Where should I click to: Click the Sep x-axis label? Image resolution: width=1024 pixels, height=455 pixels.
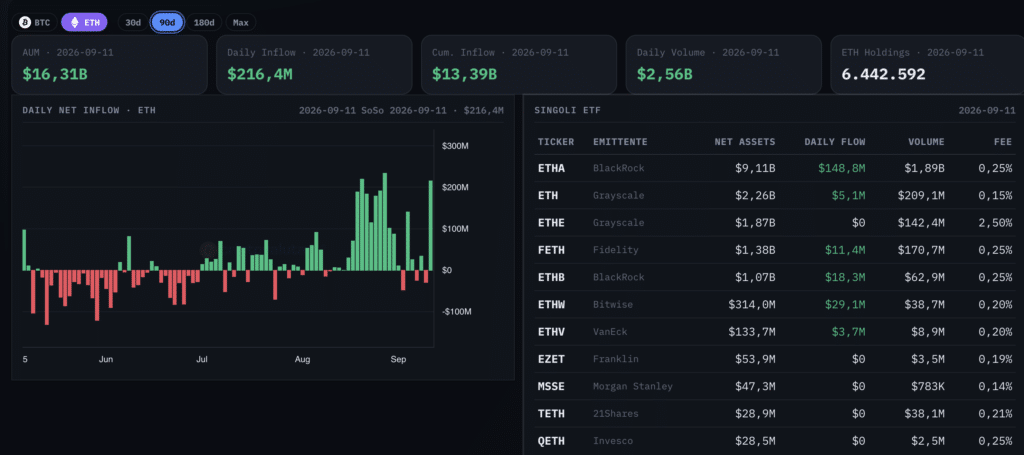pyautogui.click(x=398, y=360)
